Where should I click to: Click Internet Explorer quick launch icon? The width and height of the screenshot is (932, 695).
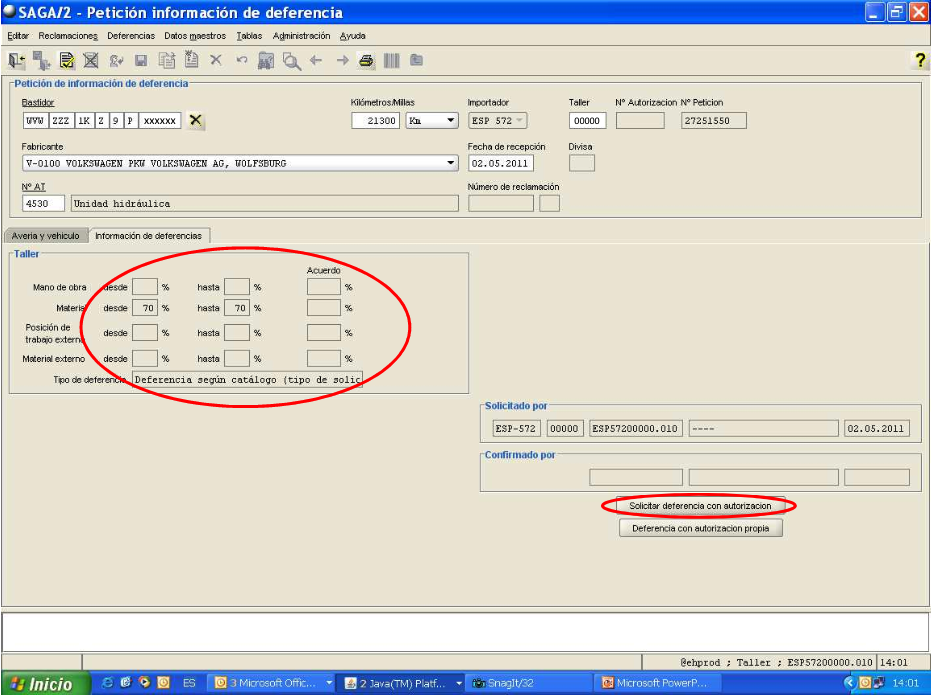[108, 683]
